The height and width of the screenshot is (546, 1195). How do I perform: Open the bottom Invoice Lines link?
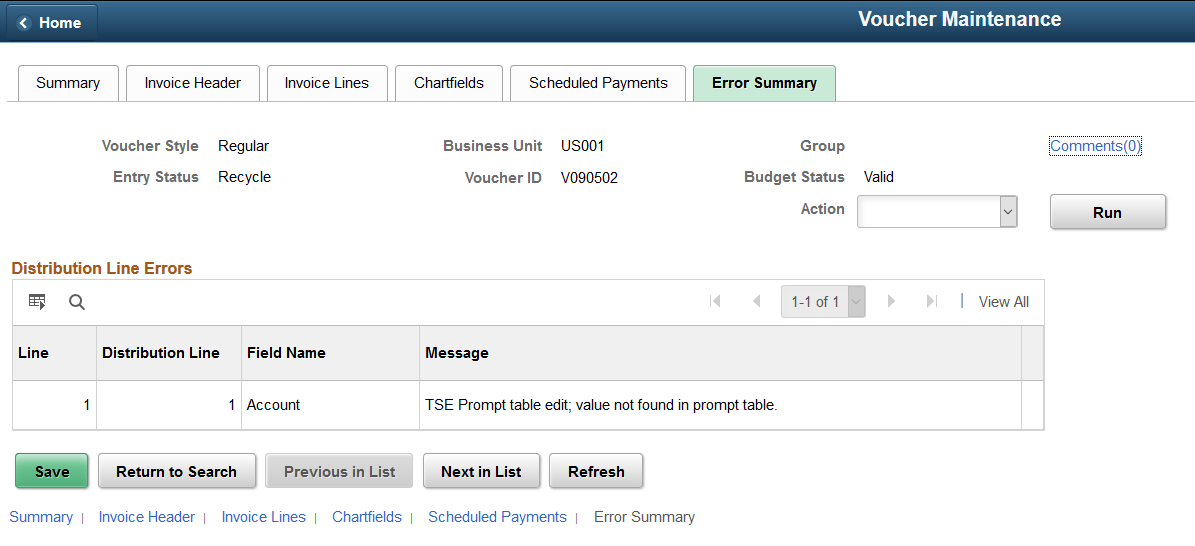pyautogui.click(x=264, y=517)
